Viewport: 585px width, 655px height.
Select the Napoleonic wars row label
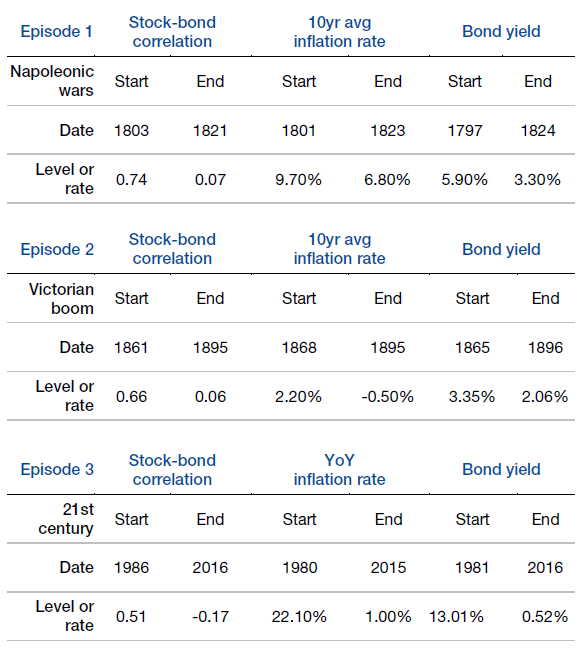point(52,81)
